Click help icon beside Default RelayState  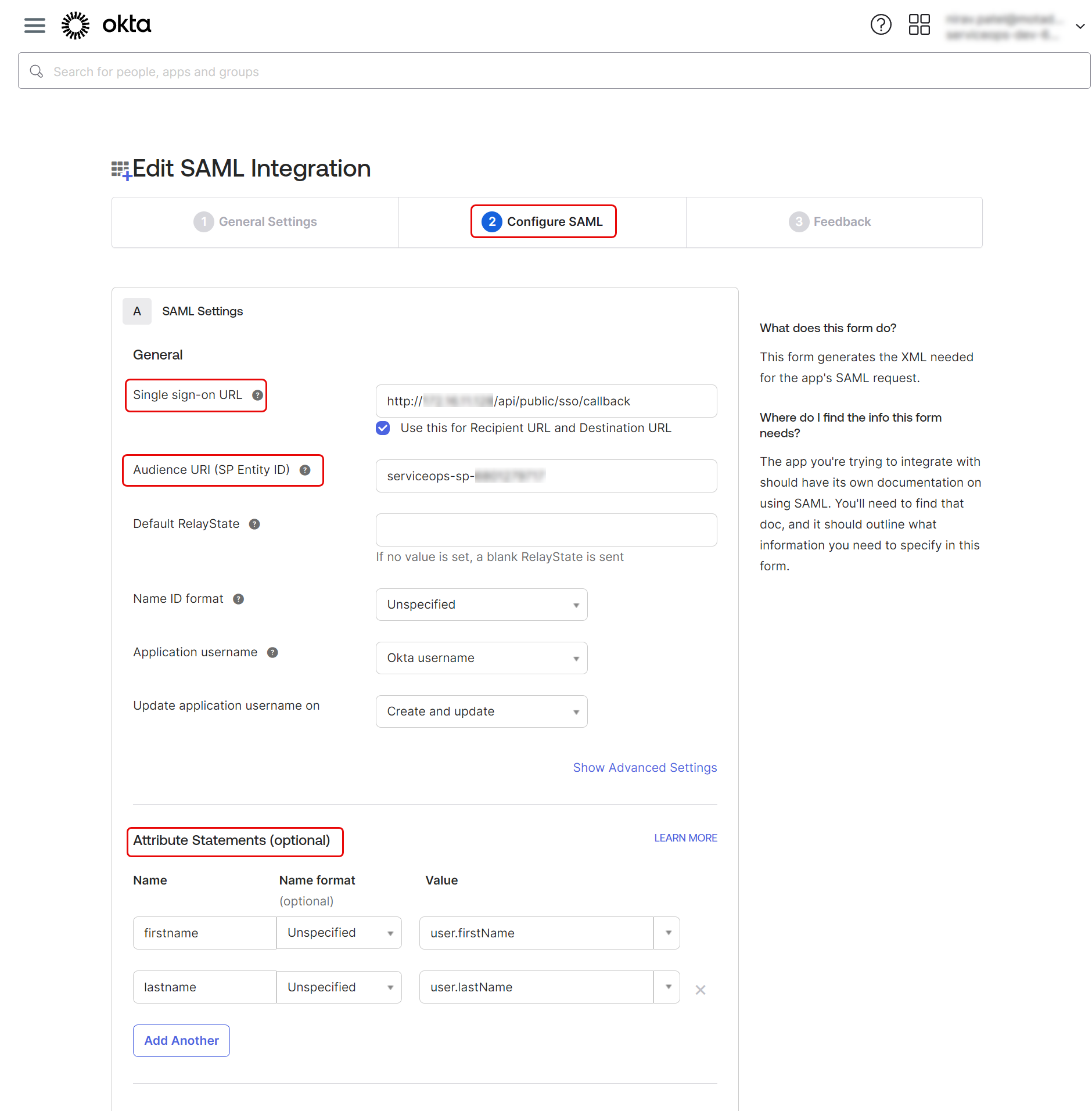(254, 524)
